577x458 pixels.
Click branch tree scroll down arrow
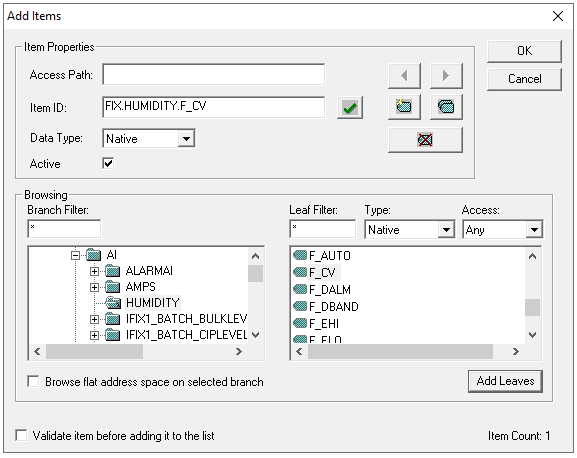tap(255, 335)
